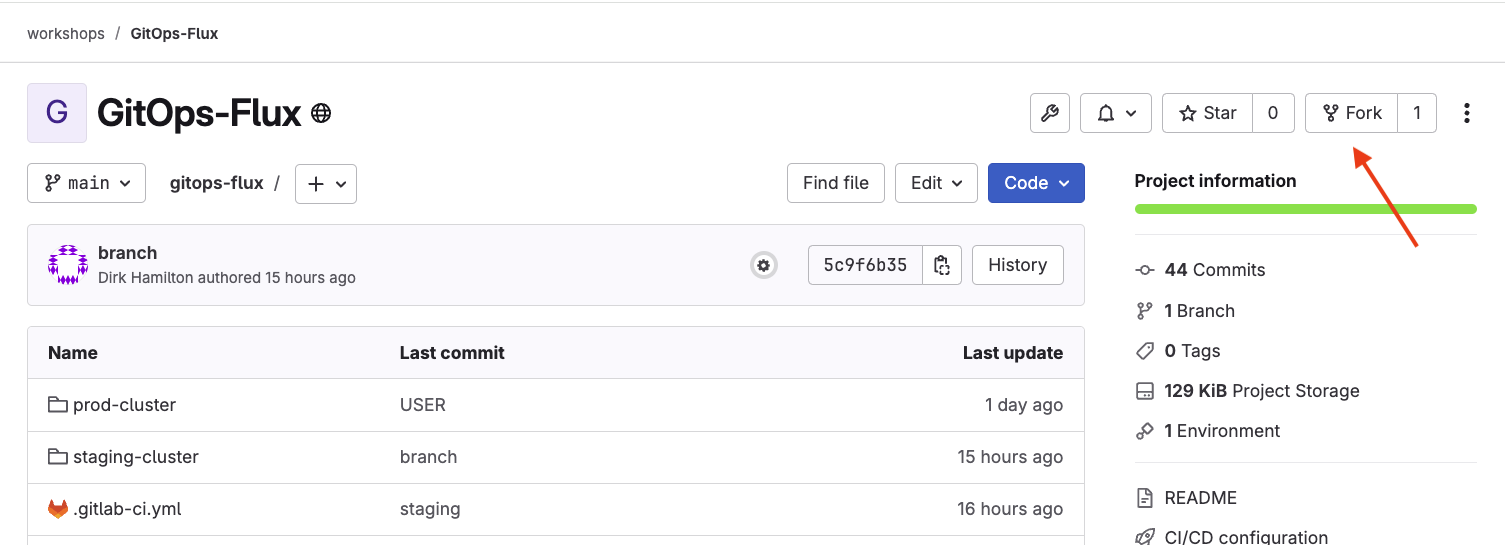
Task: Open the README link
Action: tap(1201, 498)
